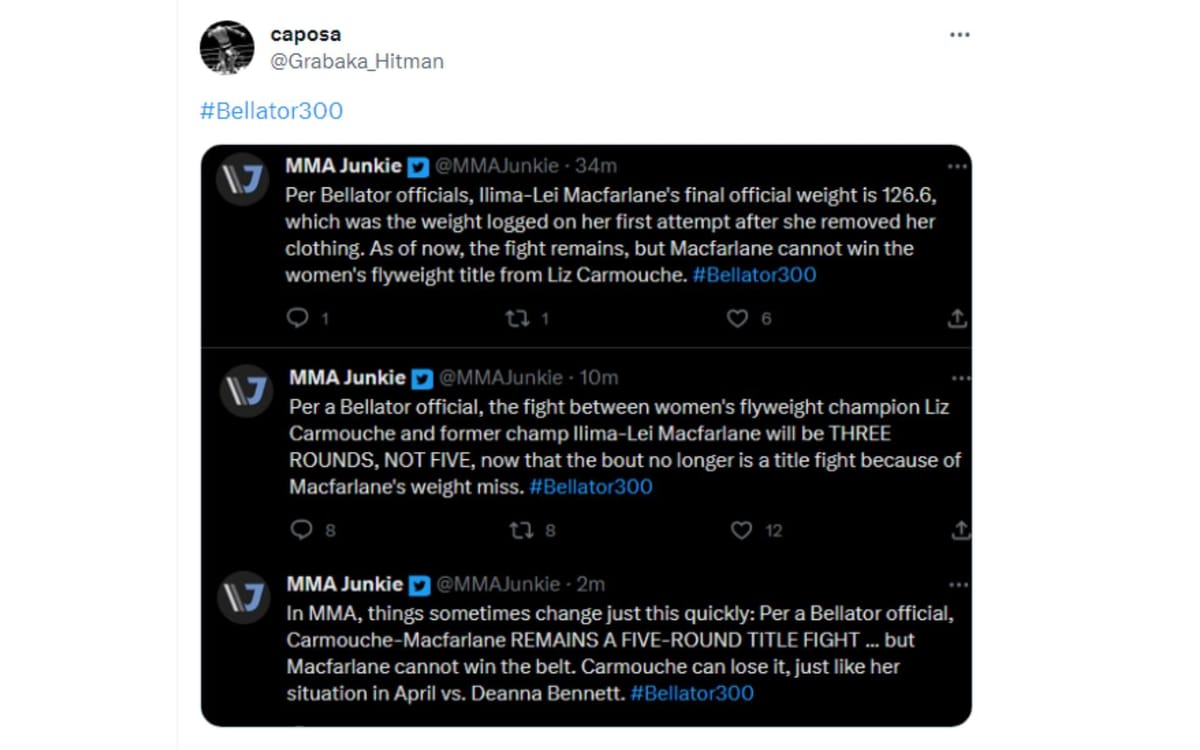Click caposa's profile picture

[228, 47]
